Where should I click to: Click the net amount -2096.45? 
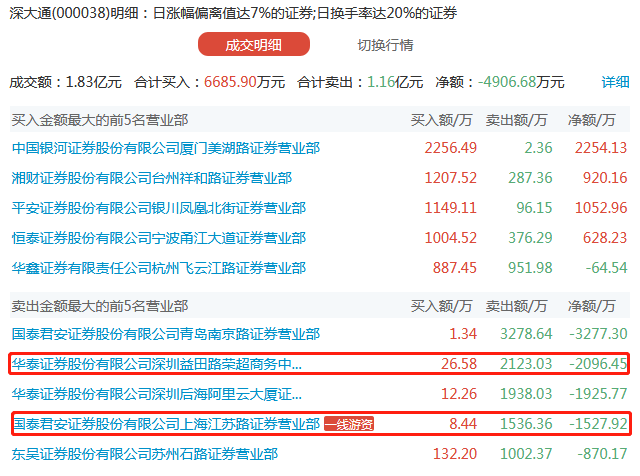598,364
